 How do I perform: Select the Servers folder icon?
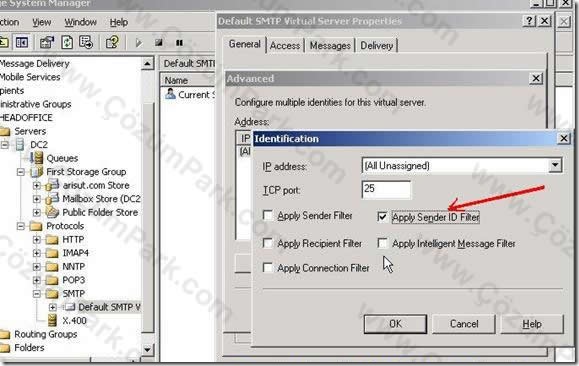5,131
